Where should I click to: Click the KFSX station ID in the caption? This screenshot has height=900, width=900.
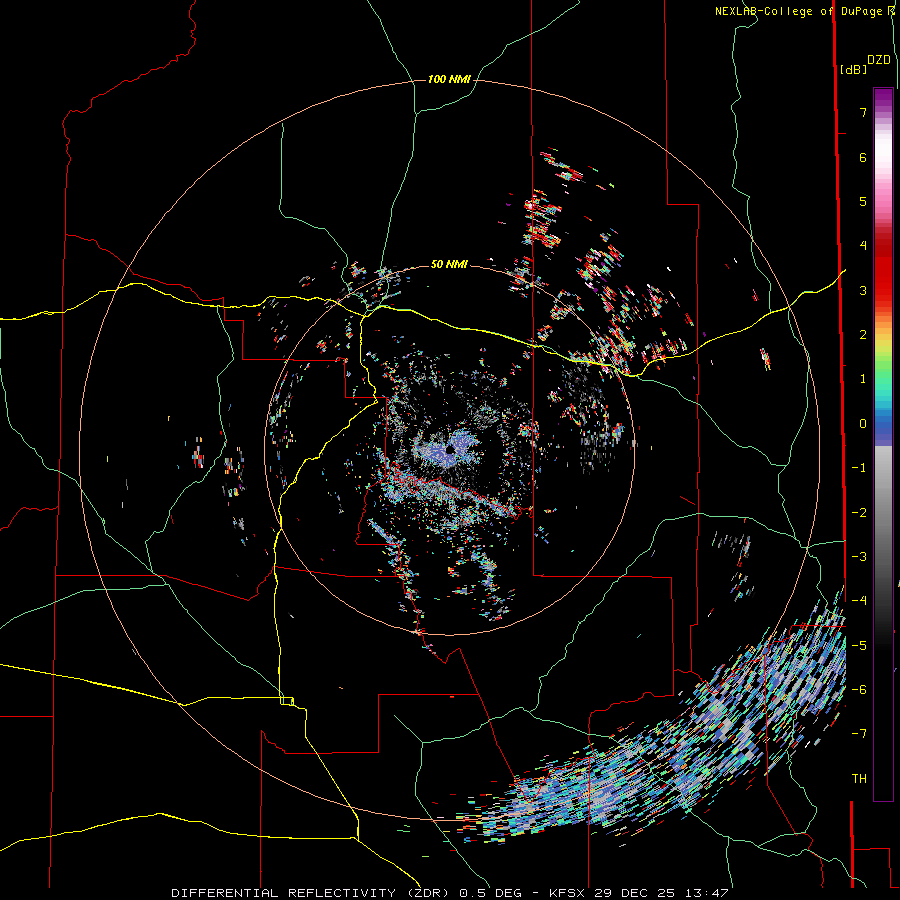coord(568,893)
